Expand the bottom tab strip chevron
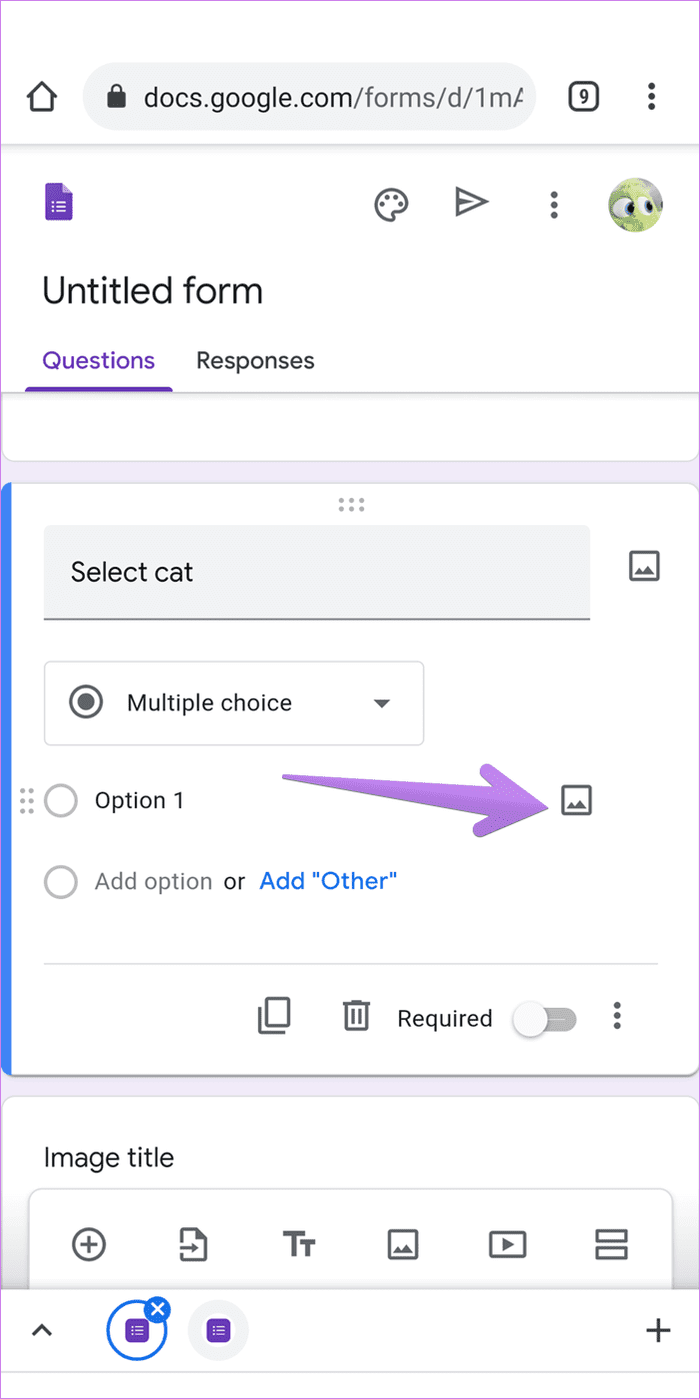 click(42, 1331)
